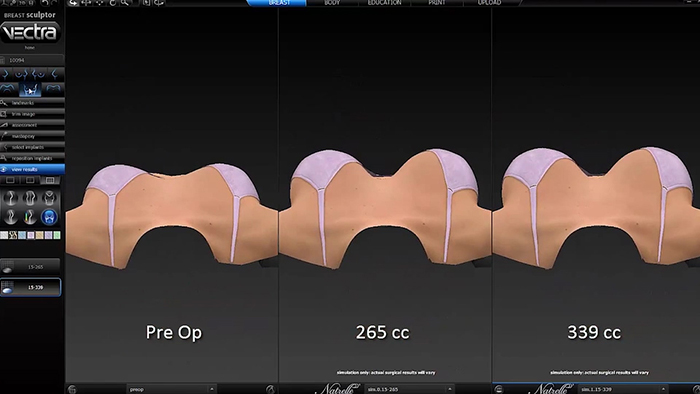Click the color-map profile display mode button
Image resolution: width=700 pixels, height=394 pixels.
[x=29, y=217]
